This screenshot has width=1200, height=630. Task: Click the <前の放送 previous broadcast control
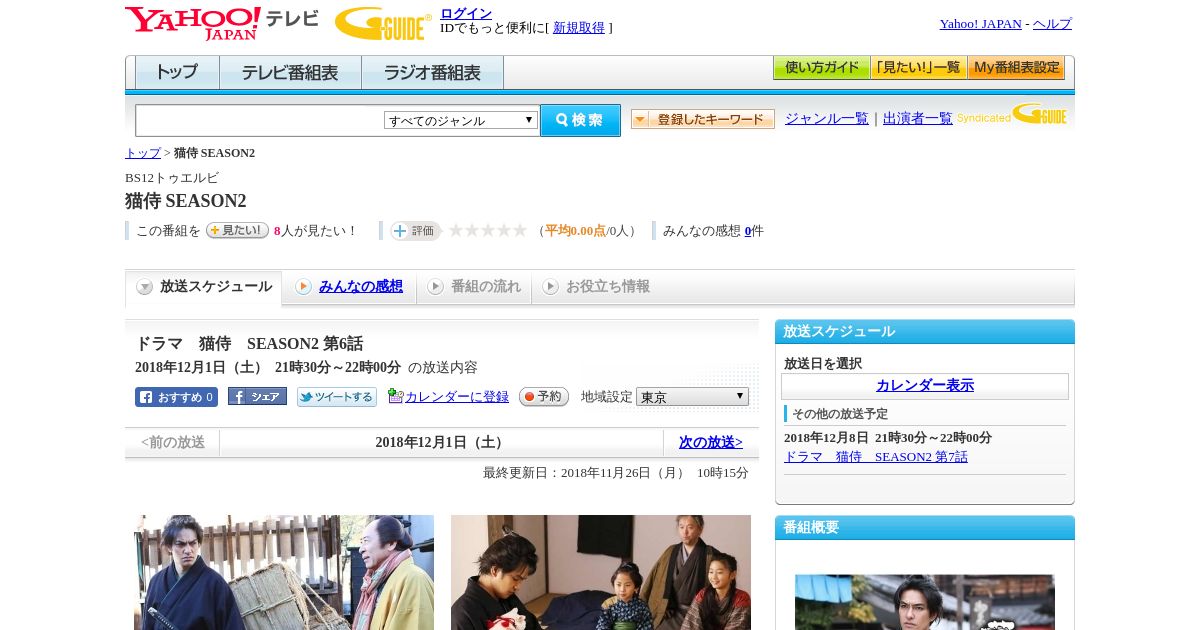173,442
